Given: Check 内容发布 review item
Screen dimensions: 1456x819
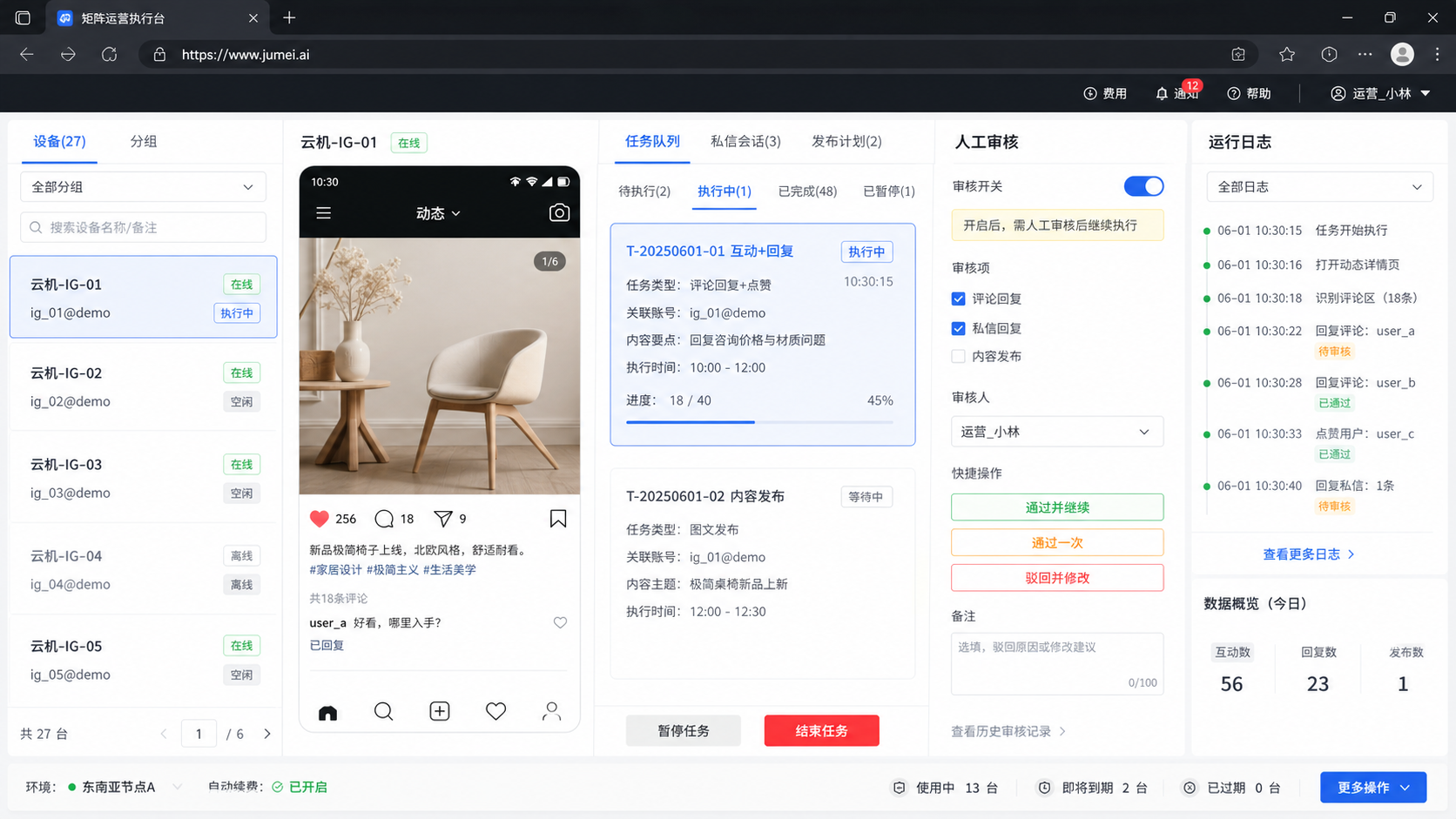Looking at the screenshot, I should point(958,356).
